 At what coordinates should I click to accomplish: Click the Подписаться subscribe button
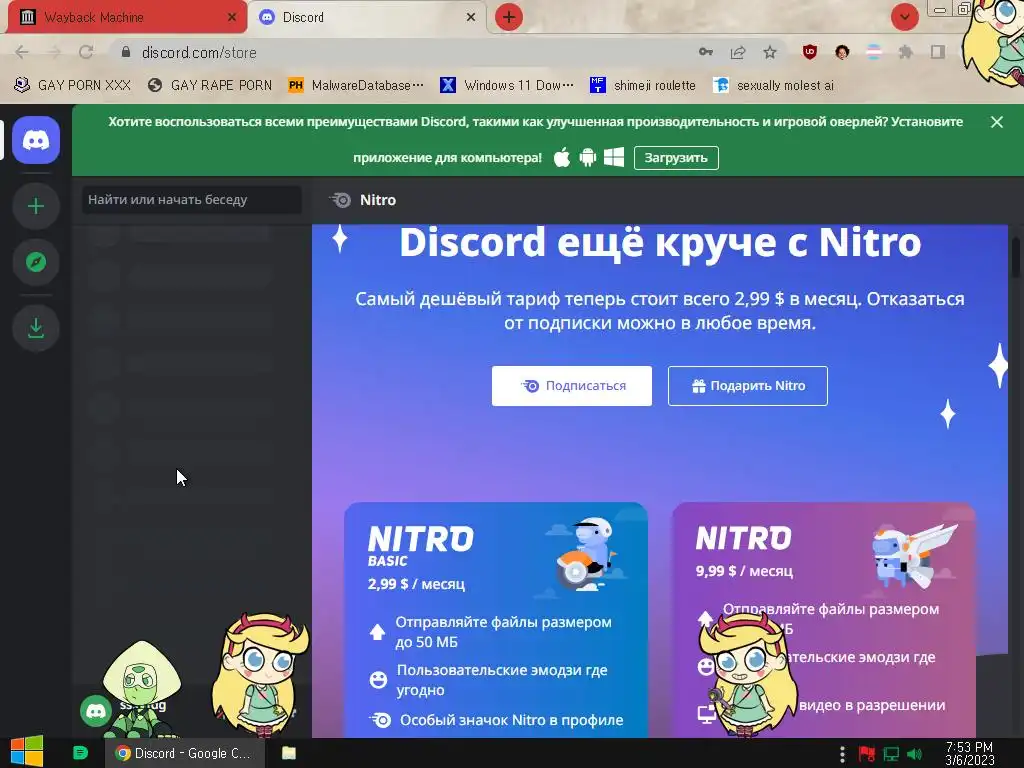point(571,386)
